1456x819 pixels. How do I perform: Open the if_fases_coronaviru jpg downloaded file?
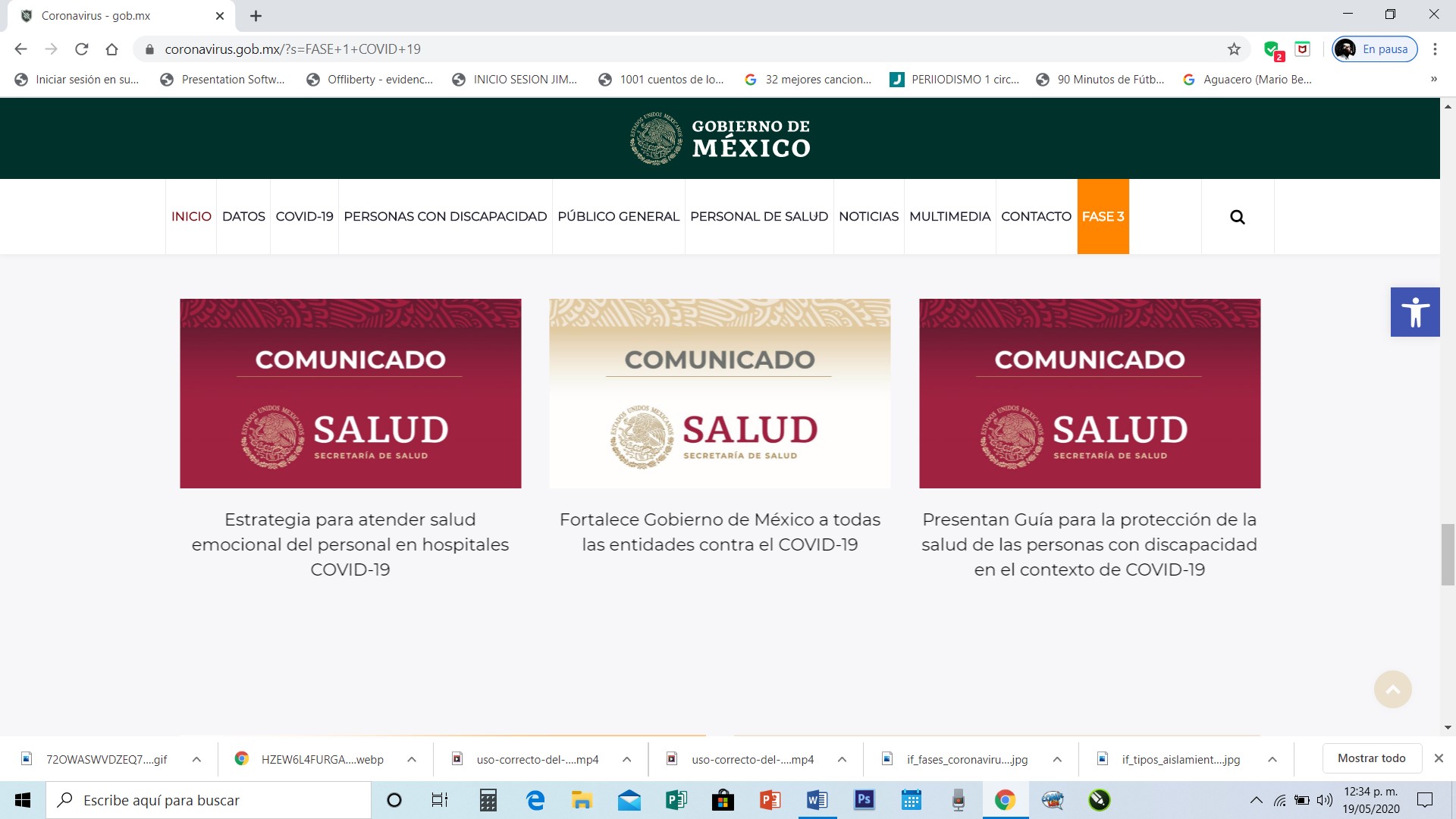(x=957, y=759)
